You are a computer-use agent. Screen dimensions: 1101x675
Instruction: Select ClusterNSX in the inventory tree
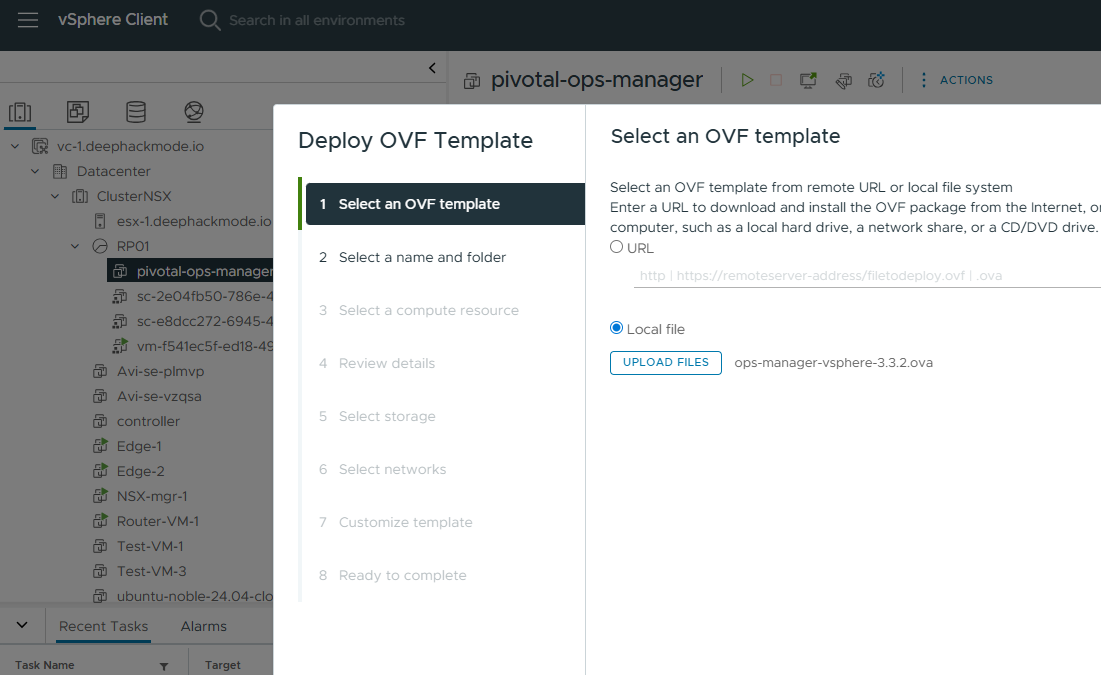[133, 196]
